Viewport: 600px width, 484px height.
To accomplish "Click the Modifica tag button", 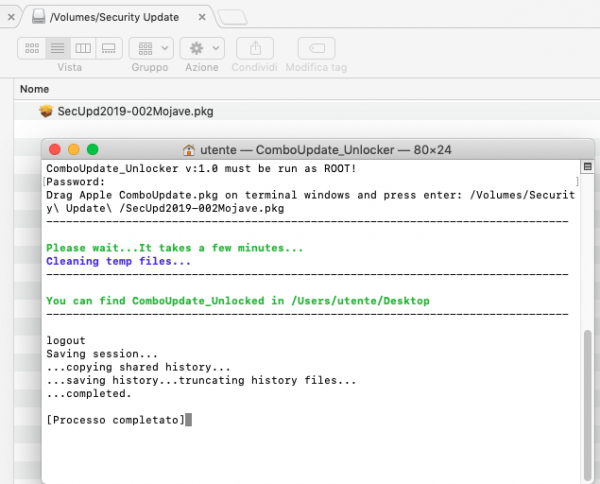I will [x=316, y=48].
